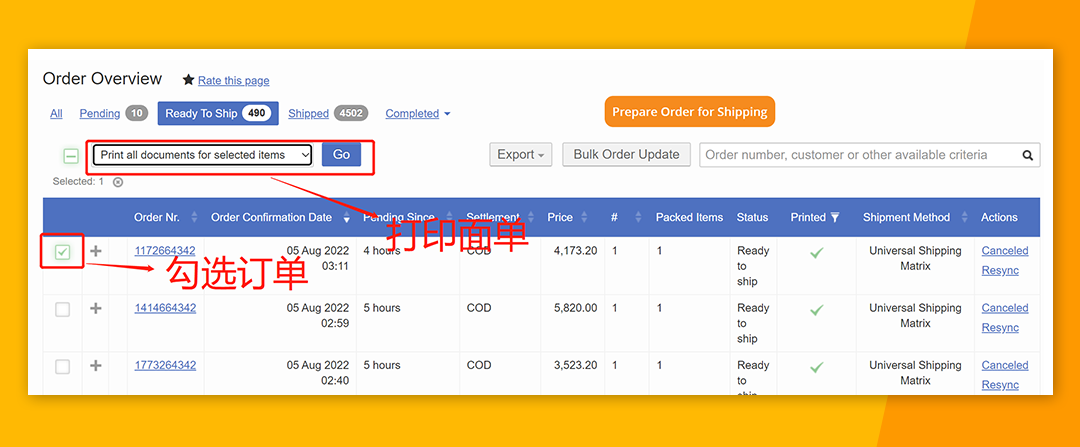Switch to the Shipped tab
Viewport: 1080px width, 447px height.
coord(308,114)
